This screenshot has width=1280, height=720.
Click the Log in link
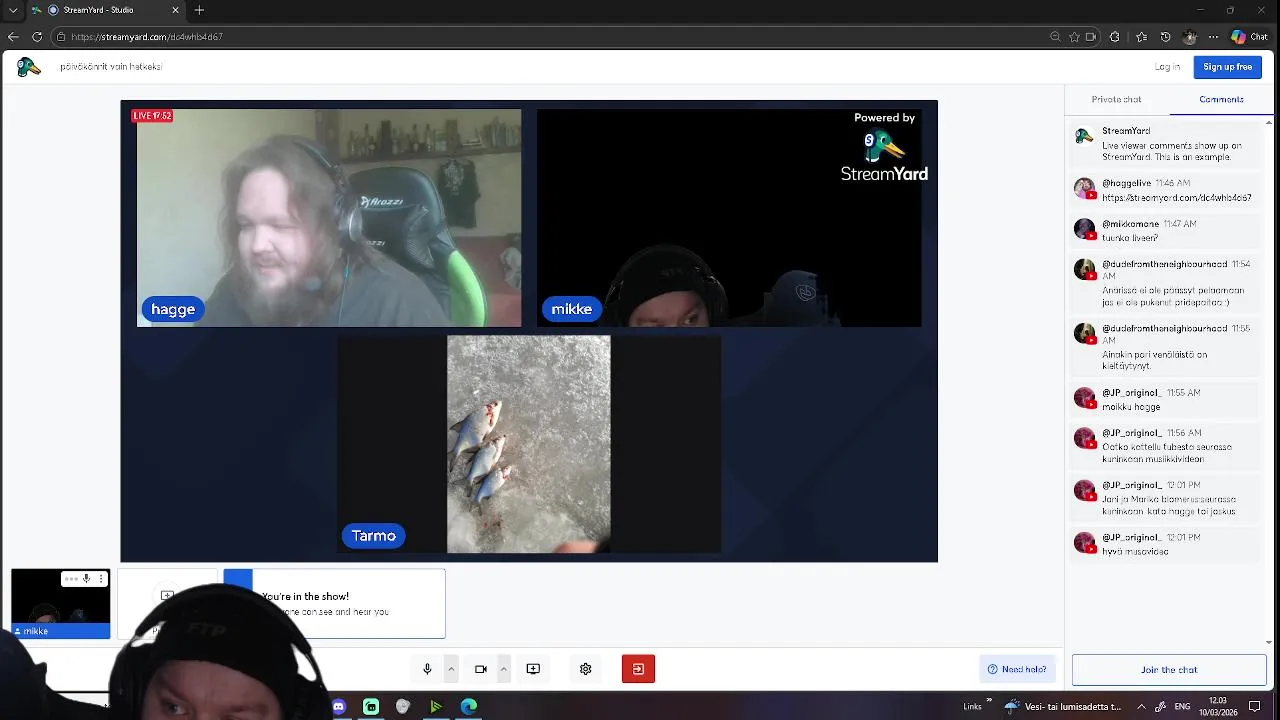1167,67
